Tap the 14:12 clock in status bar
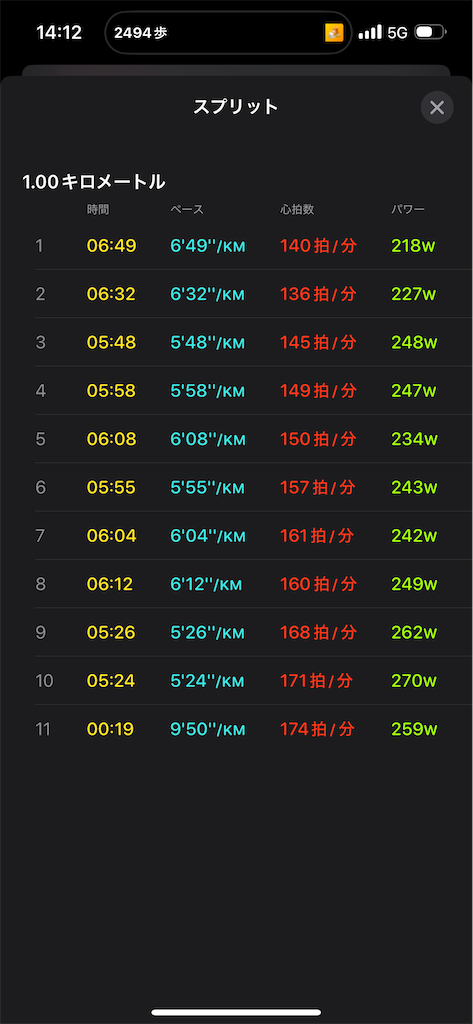This screenshot has height=1024, width=473. tap(59, 33)
